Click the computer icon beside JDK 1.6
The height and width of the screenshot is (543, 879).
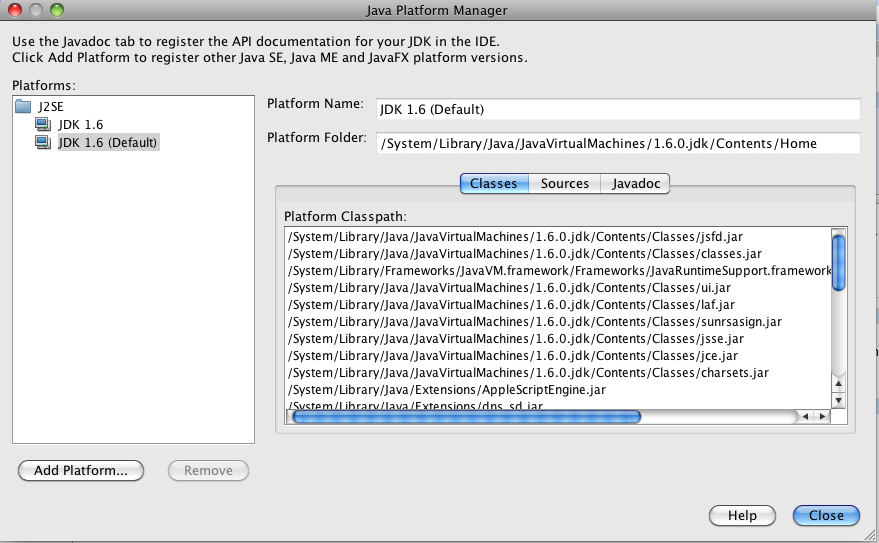(x=43, y=124)
